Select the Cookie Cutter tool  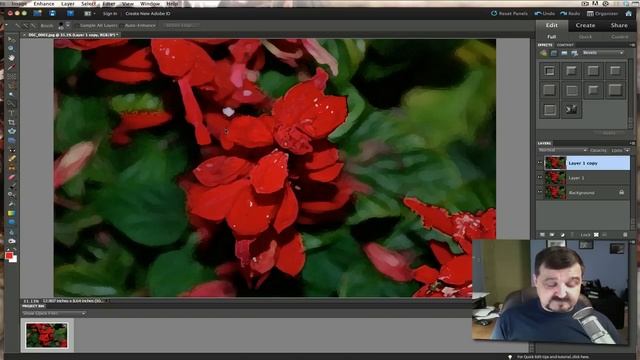11,131
